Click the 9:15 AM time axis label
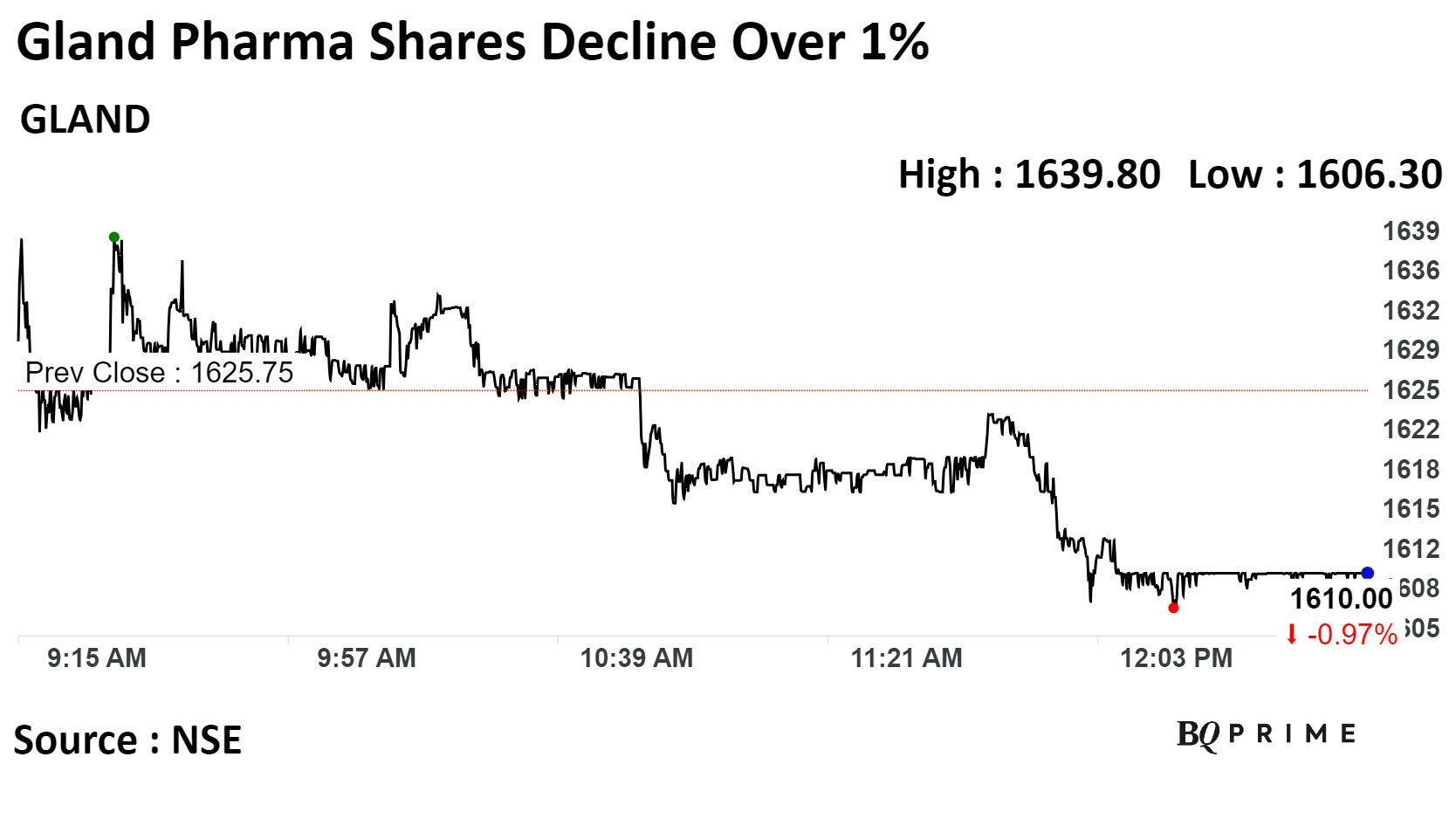The width and height of the screenshot is (1456, 819). pos(97,657)
